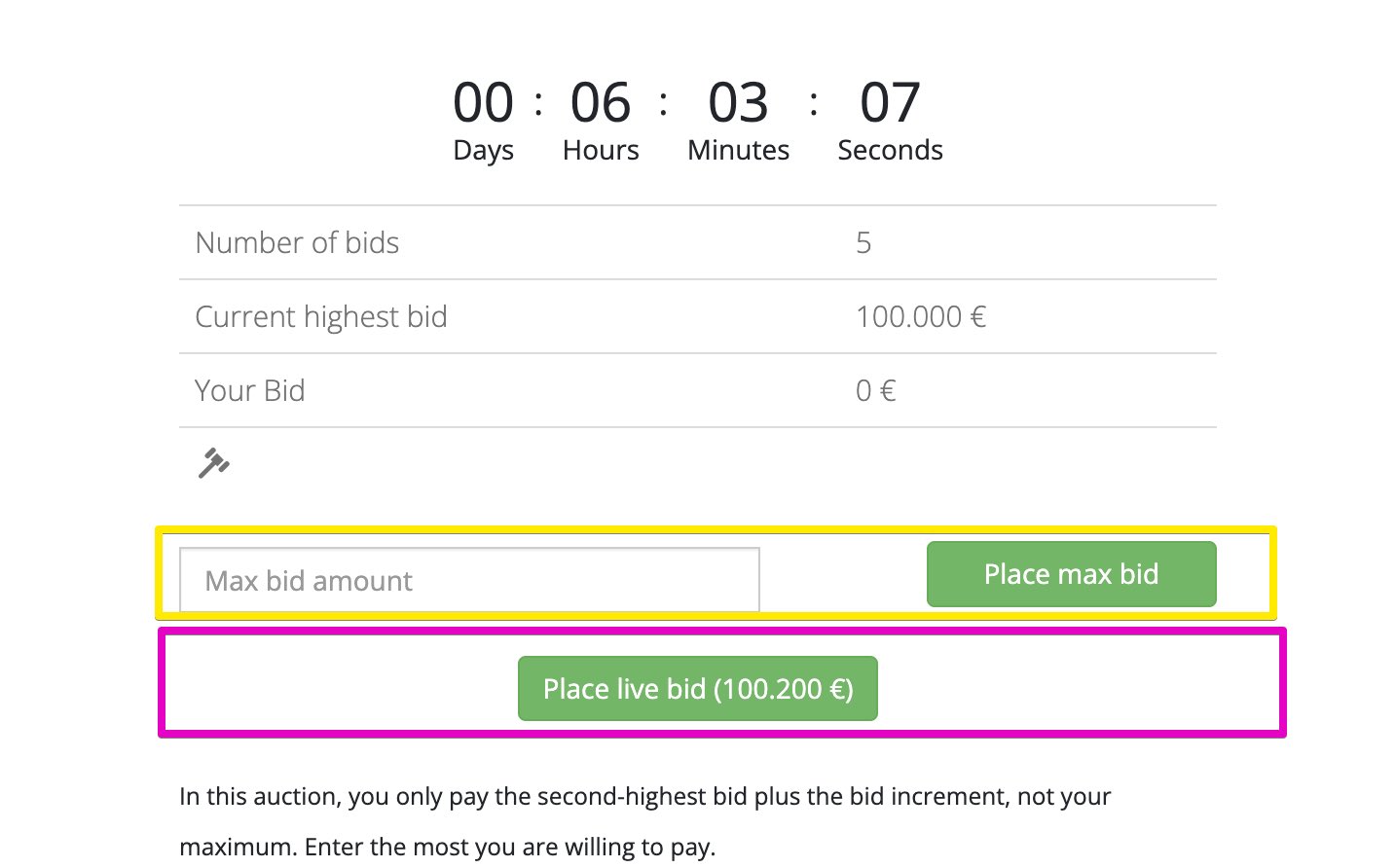Select the Days label under countdown
Viewport: 1396px width, 868px height.
(483, 151)
